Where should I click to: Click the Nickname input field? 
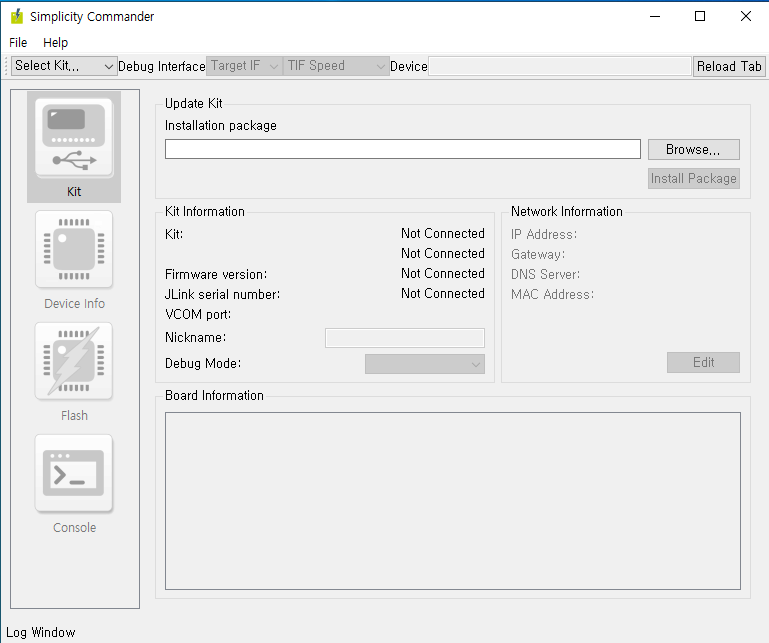405,338
